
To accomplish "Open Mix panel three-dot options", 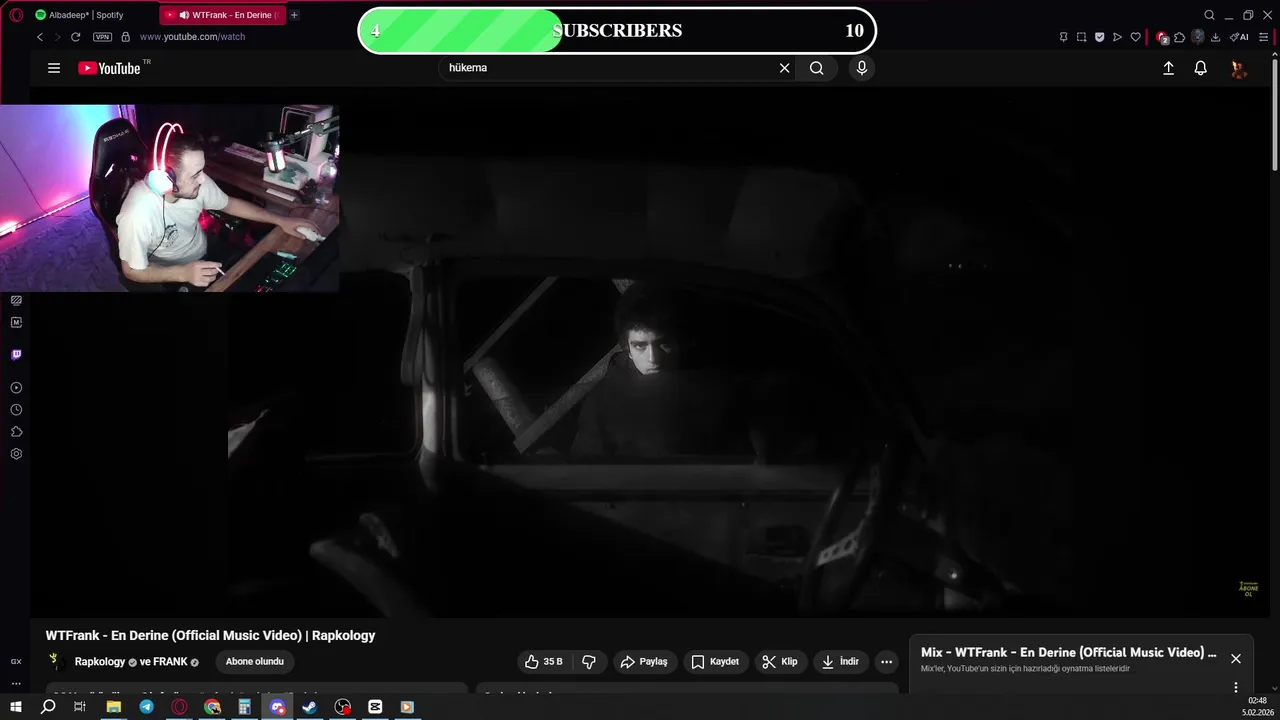I will pyautogui.click(x=1236, y=688).
